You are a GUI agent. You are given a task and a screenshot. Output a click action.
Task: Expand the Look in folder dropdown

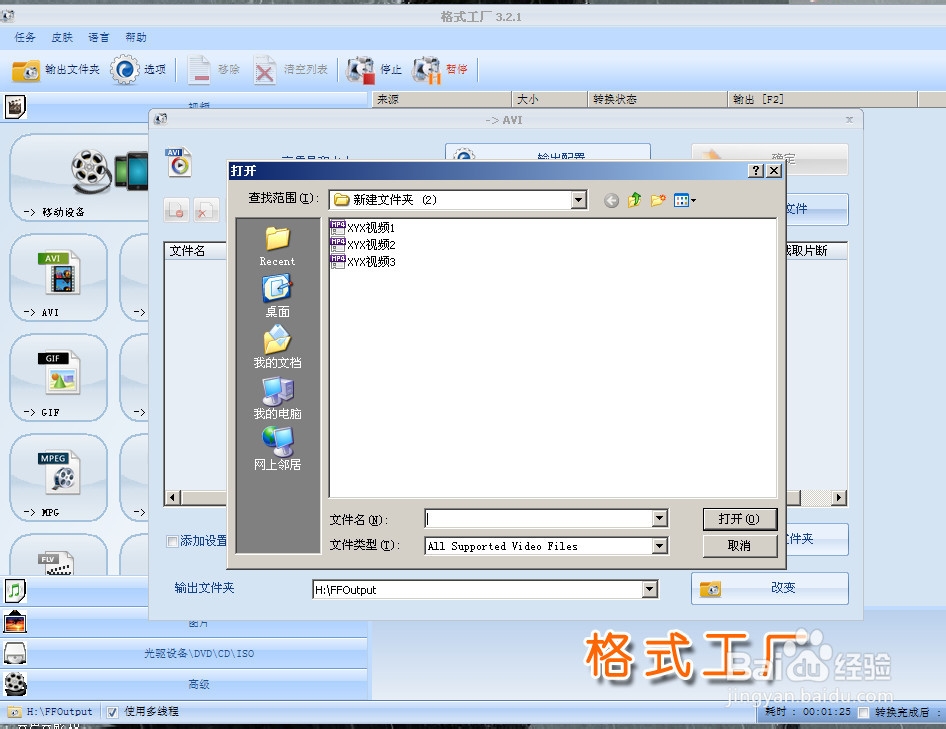579,200
